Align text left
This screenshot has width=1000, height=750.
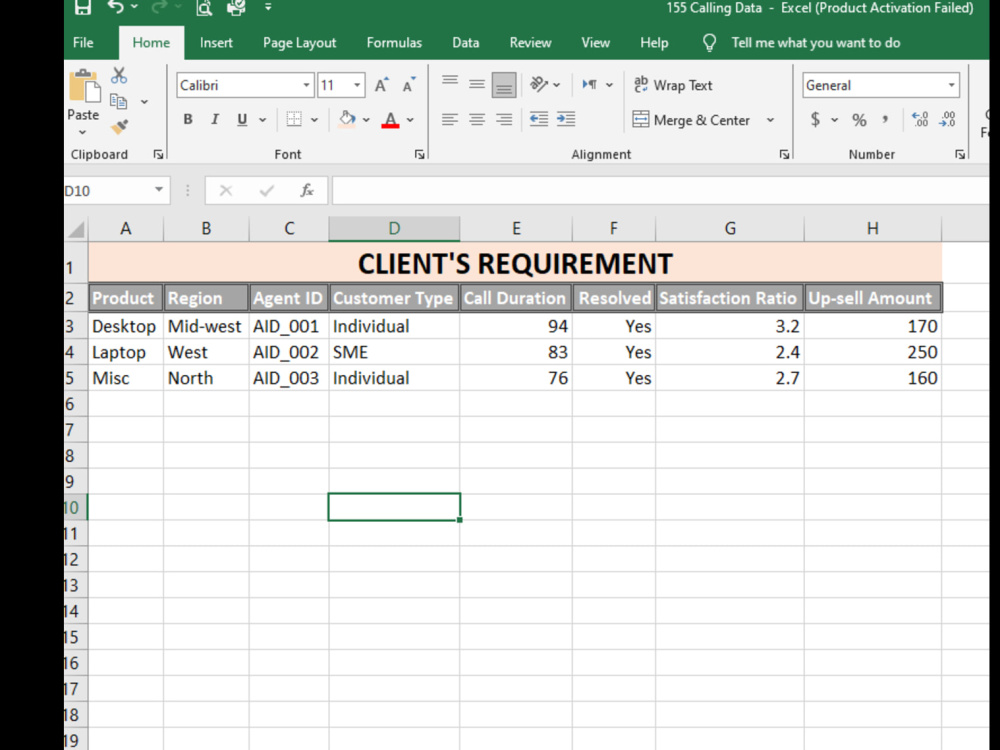pos(450,119)
